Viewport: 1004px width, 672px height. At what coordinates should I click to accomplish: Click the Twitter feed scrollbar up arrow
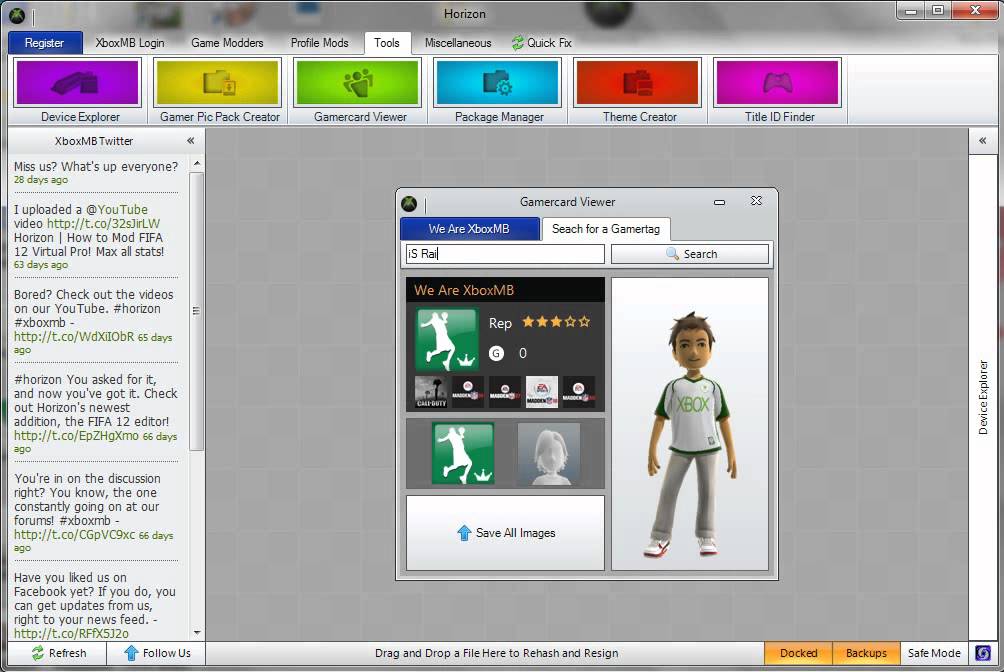pos(197,164)
